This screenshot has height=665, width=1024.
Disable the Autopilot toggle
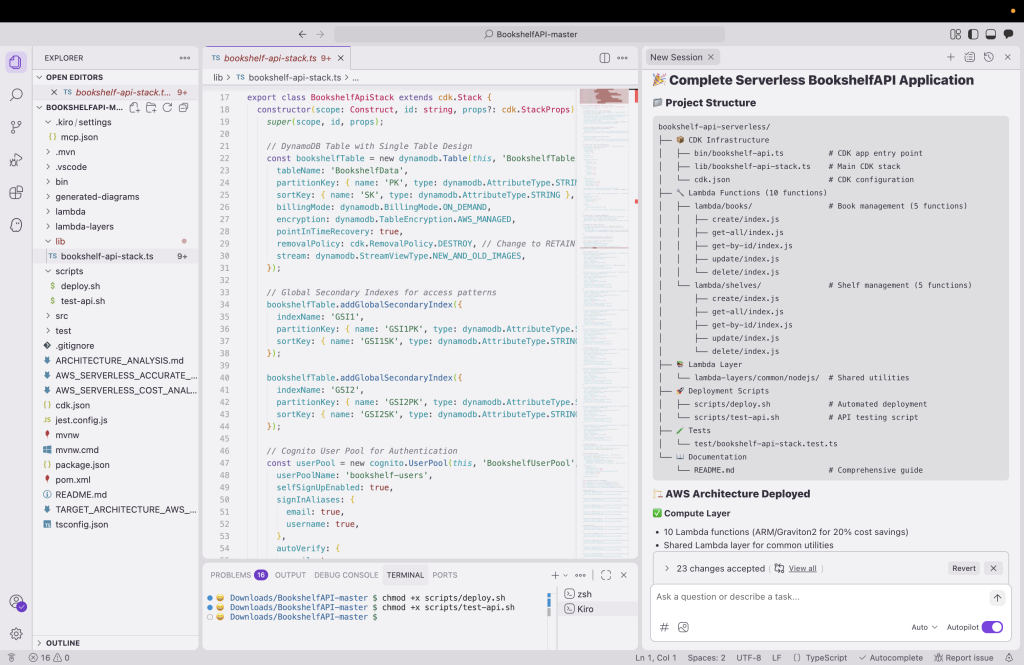click(993, 626)
